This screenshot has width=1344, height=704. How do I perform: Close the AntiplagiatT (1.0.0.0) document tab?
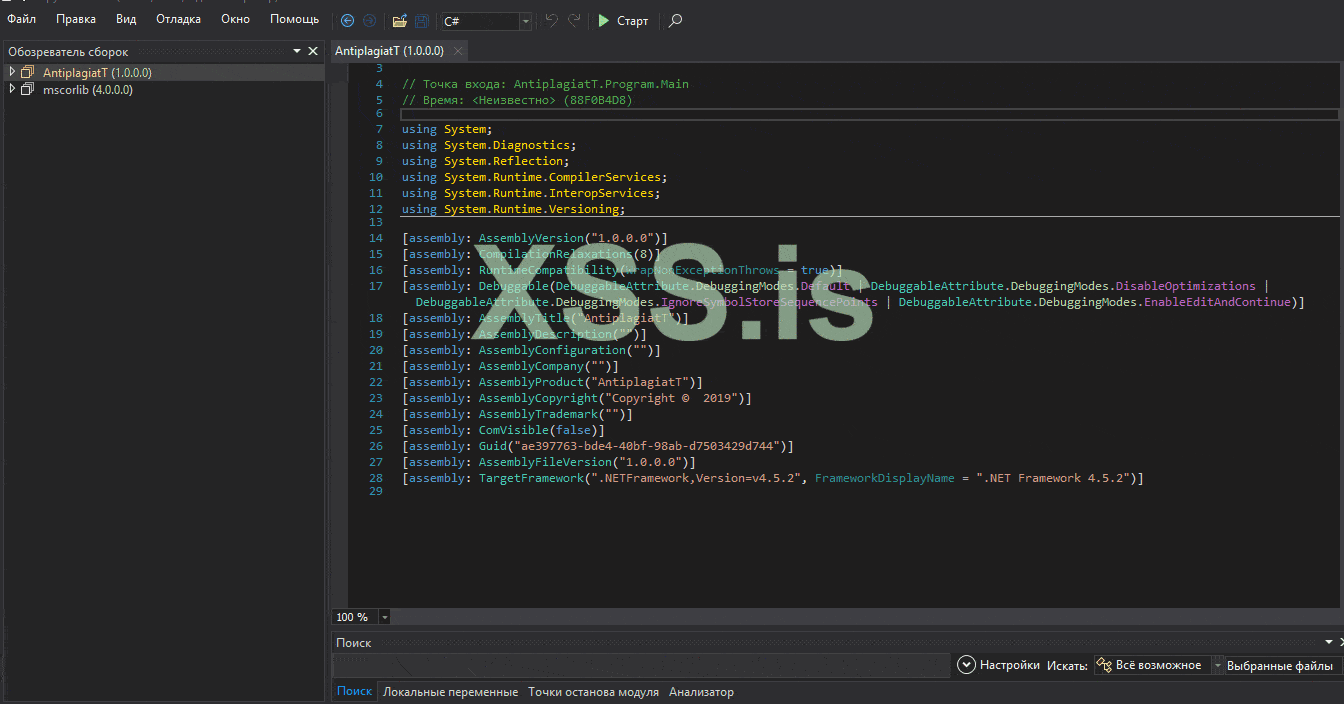[x=457, y=51]
